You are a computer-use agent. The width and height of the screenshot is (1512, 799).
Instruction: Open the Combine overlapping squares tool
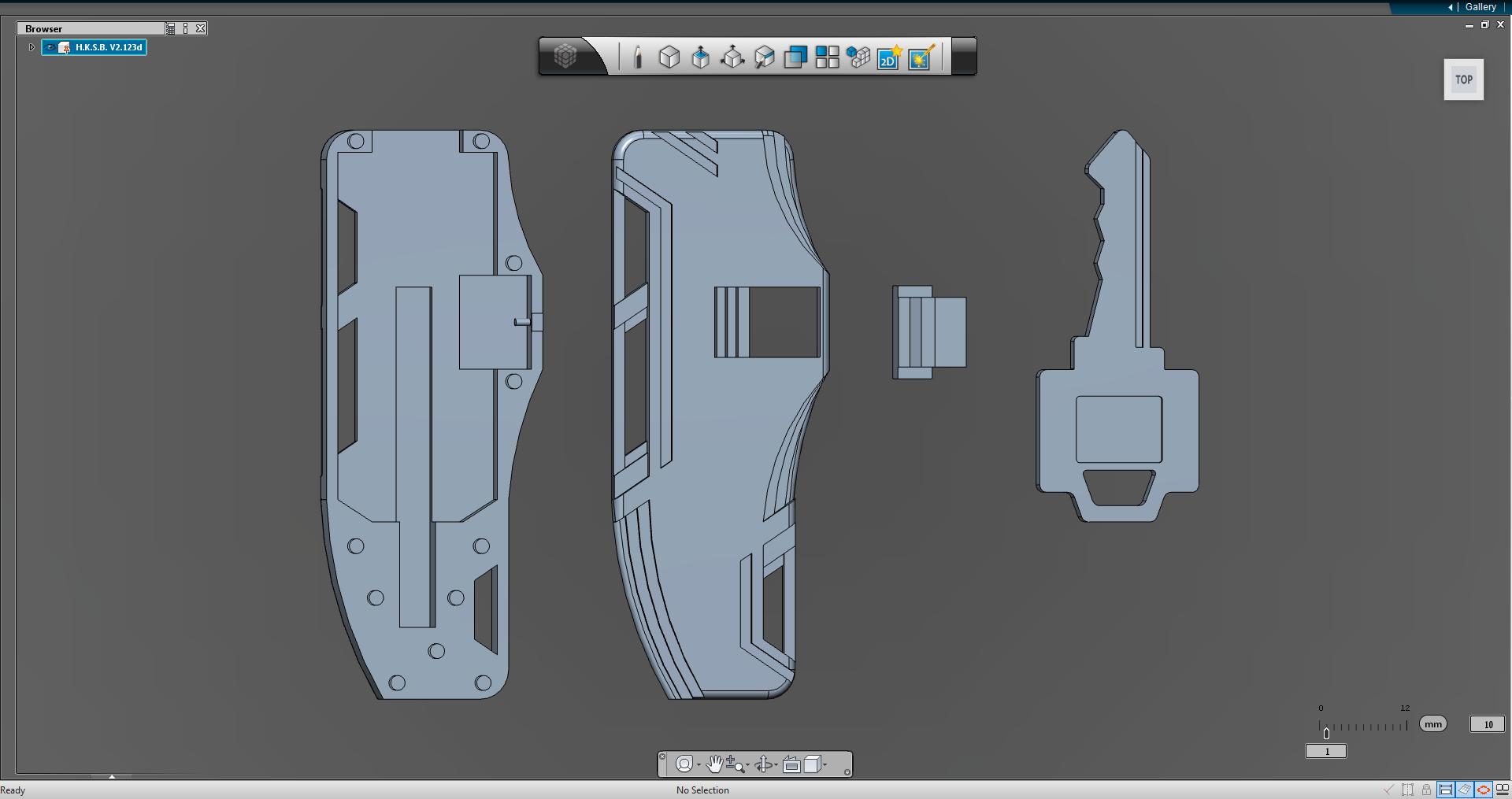pyautogui.click(x=795, y=57)
